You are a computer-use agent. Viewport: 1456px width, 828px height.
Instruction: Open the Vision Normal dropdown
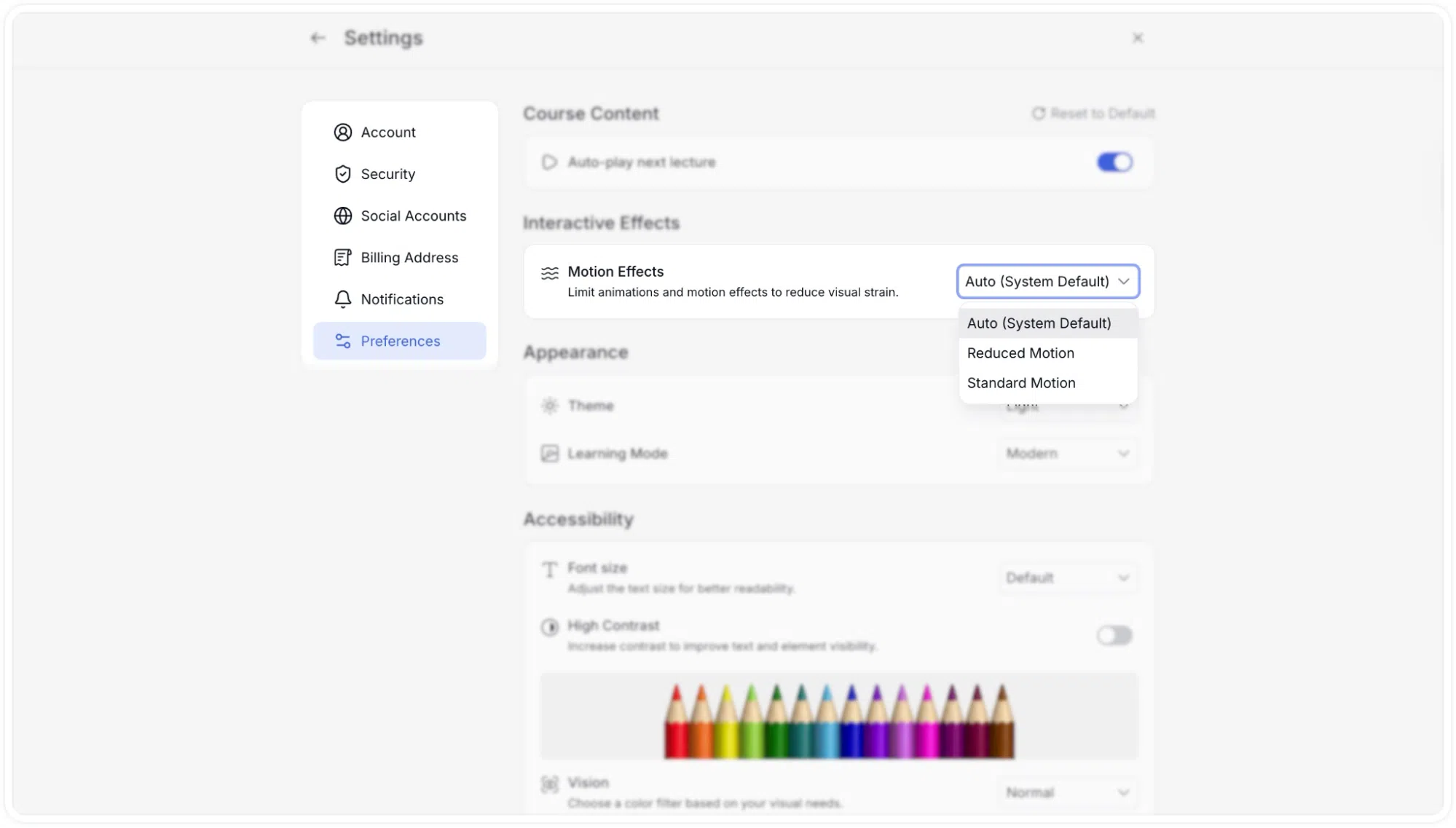coord(1067,793)
